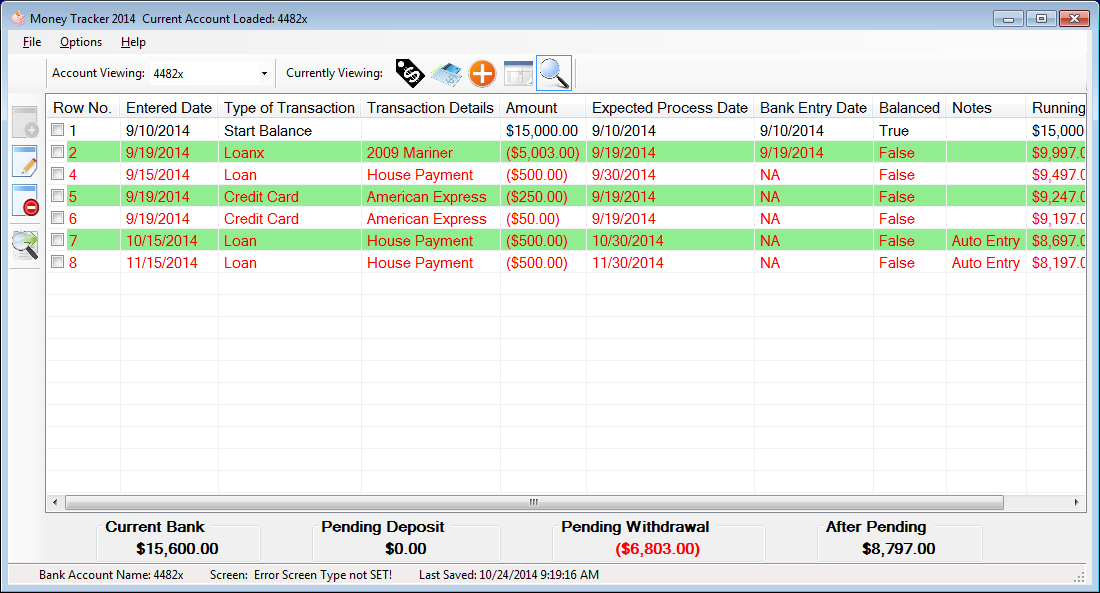Click the piggy bank app icon in title bar
The width and height of the screenshot is (1100, 593).
pyautogui.click(x=18, y=18)
